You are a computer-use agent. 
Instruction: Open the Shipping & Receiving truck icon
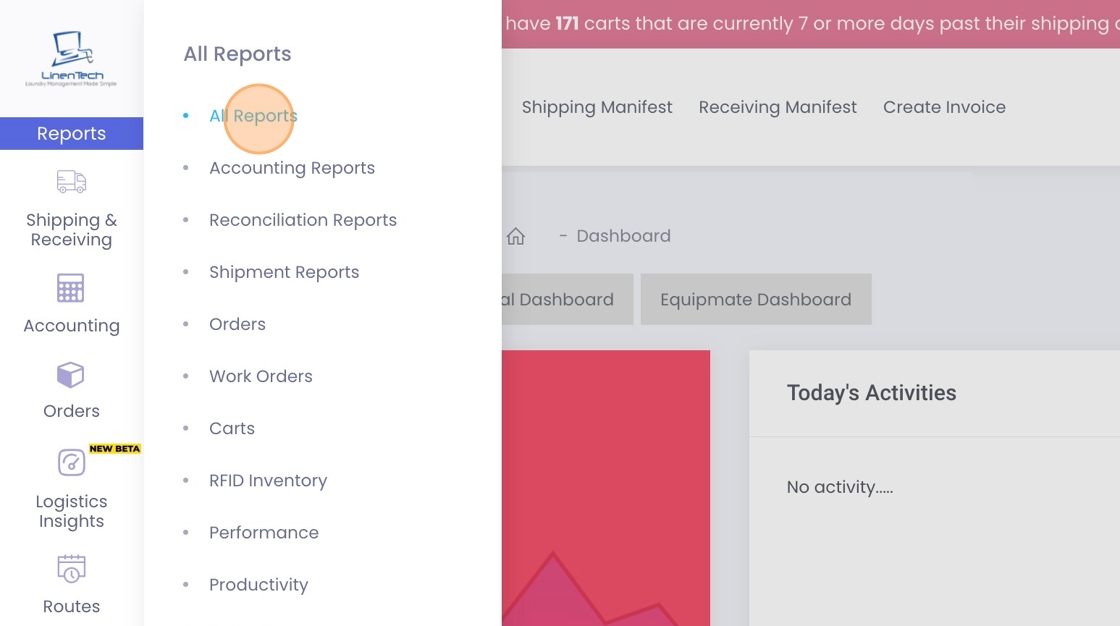point(71,182)
